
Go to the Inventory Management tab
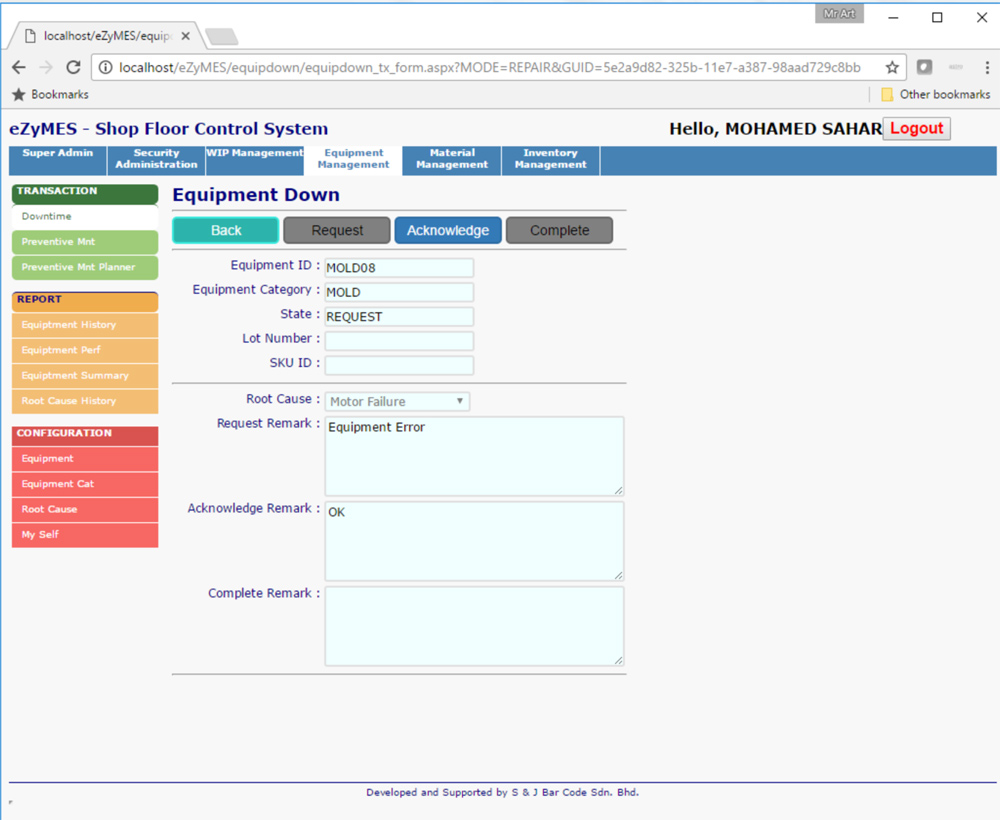(550, 160)
